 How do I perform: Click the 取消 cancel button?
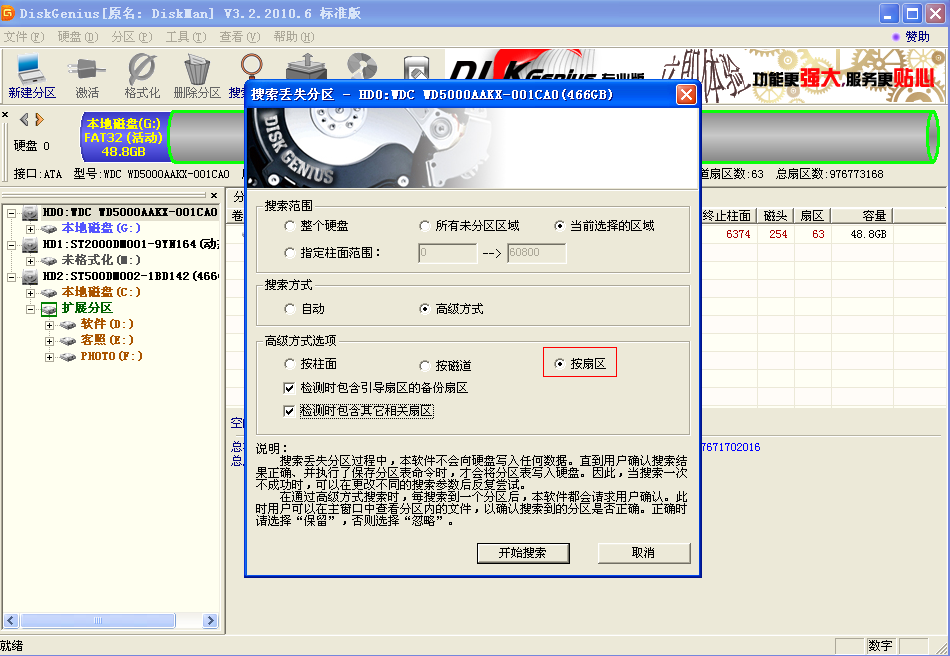tap(643, 553)
